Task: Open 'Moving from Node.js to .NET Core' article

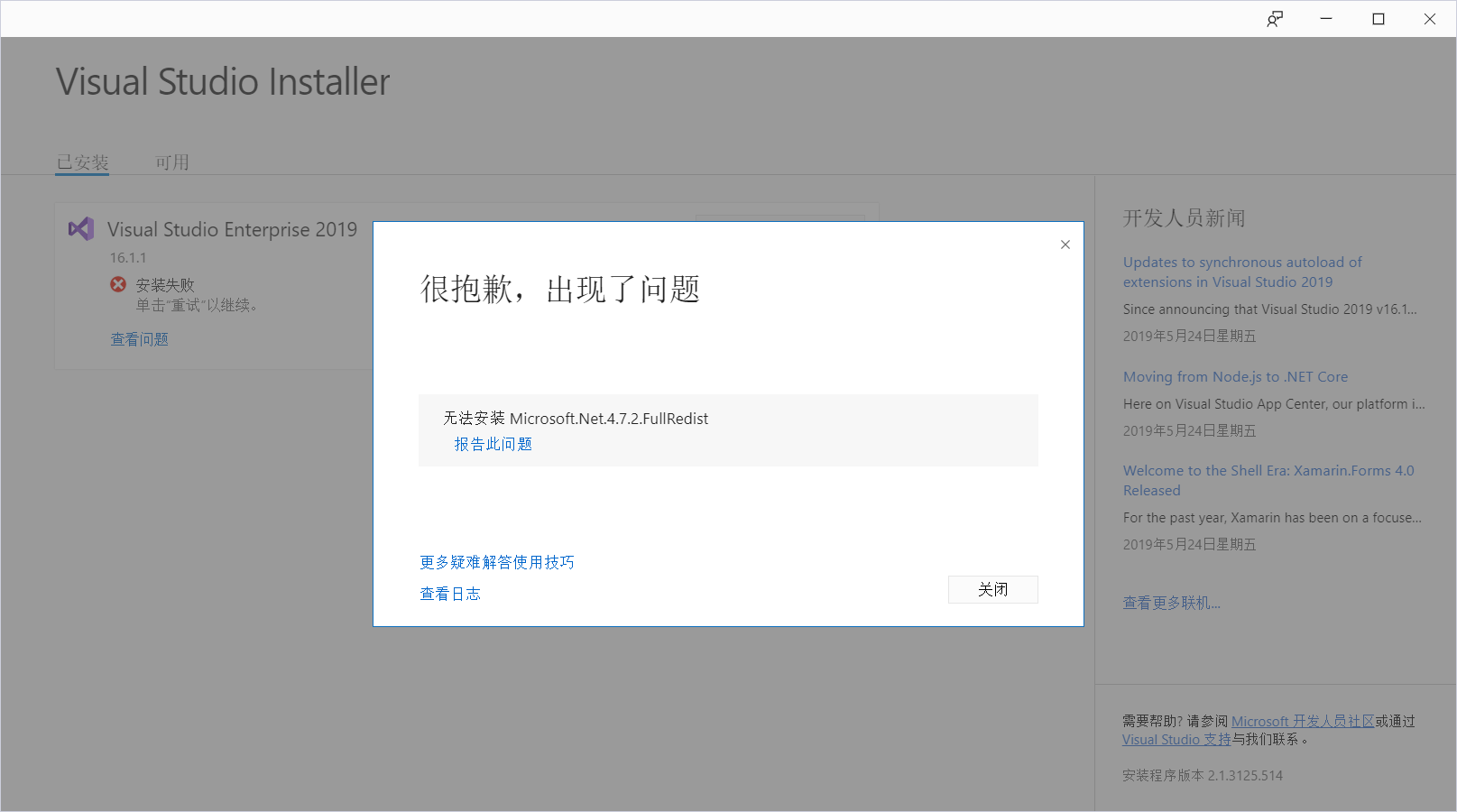Action: pos(1235,376)
